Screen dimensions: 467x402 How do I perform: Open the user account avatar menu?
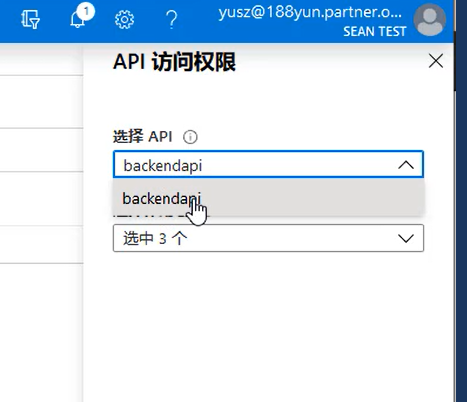click(429, 20)
